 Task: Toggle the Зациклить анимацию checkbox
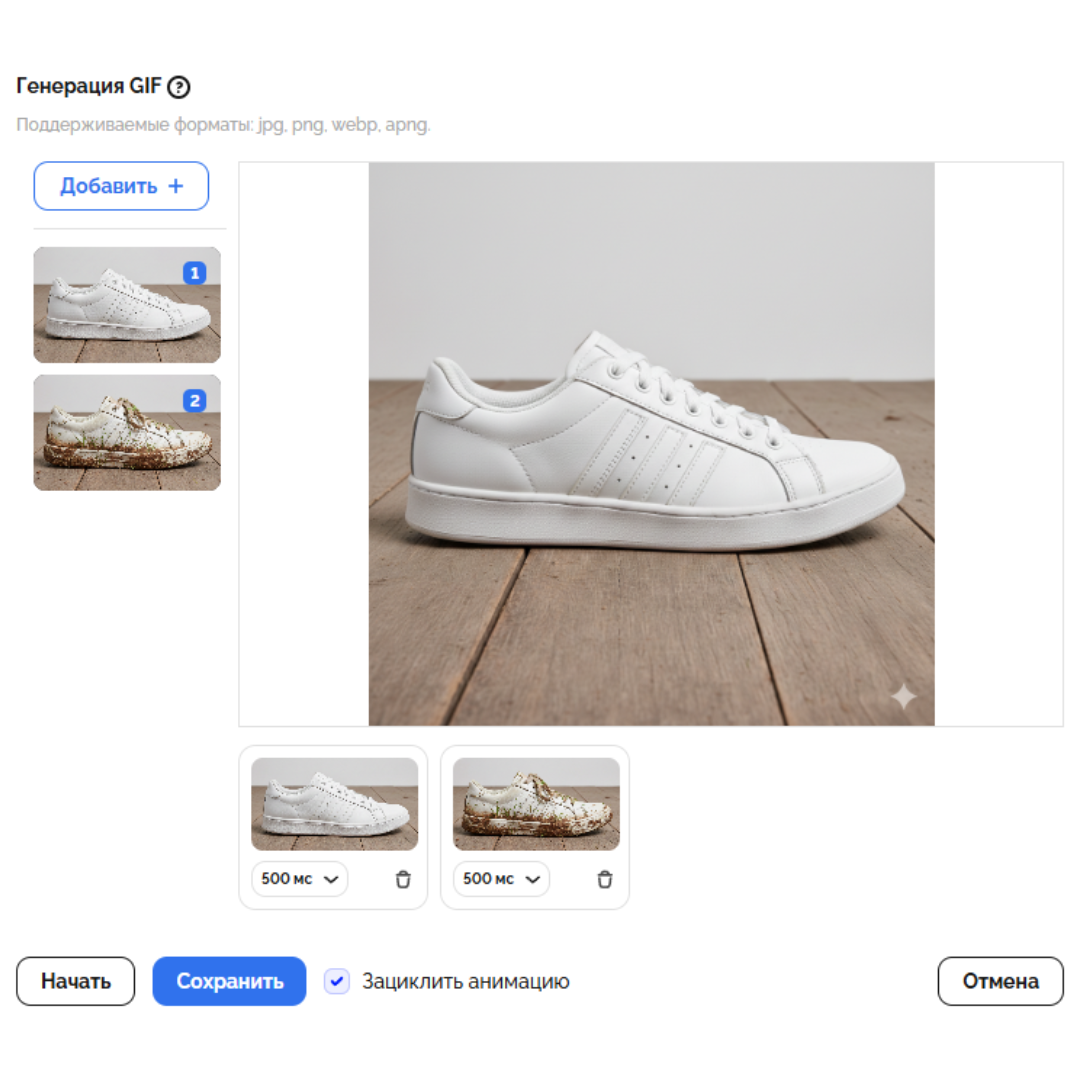337,981
